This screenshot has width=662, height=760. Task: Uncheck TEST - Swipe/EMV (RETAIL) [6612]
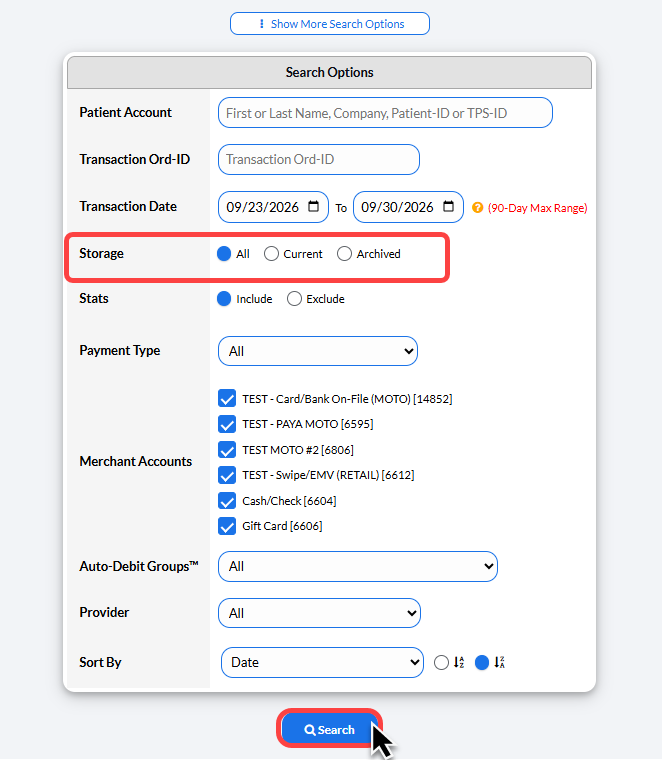227,475
